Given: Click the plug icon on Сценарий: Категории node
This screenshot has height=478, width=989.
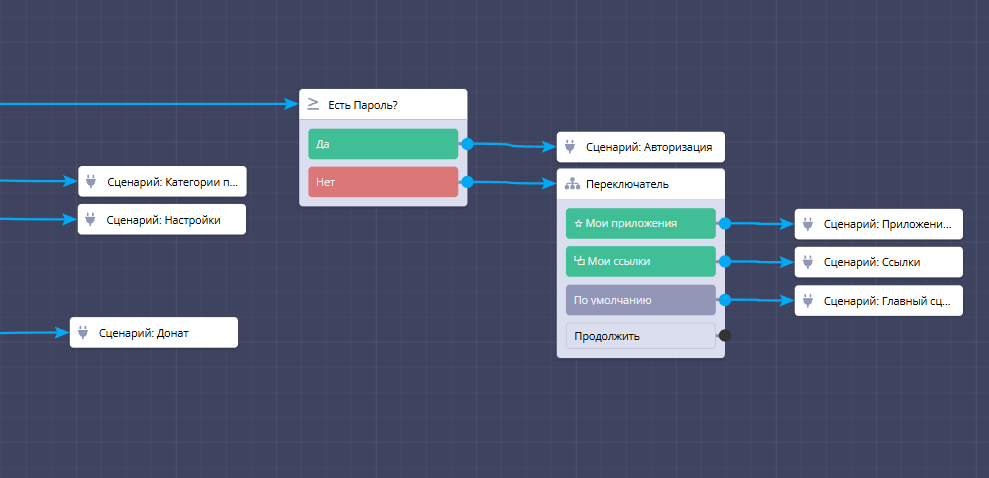Looking at the screenshot, I should pyautogui.click(x=92, y=182).
